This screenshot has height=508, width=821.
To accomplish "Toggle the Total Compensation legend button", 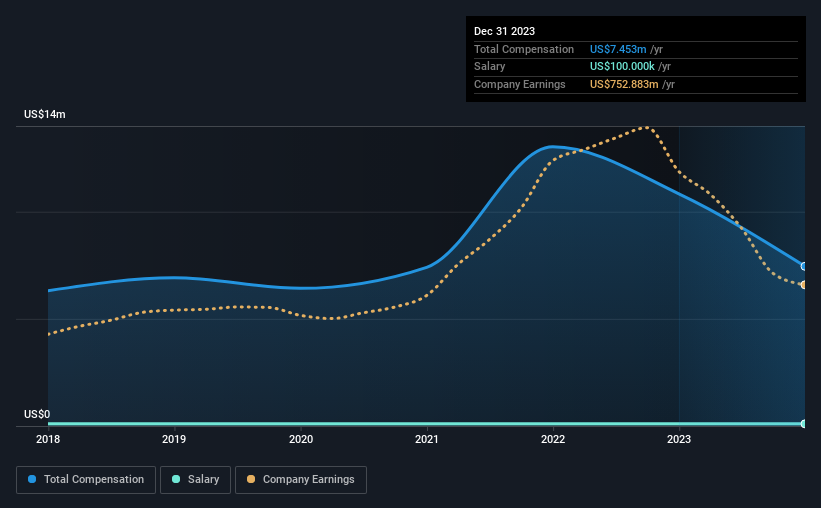I will click(x=86, y=480).
